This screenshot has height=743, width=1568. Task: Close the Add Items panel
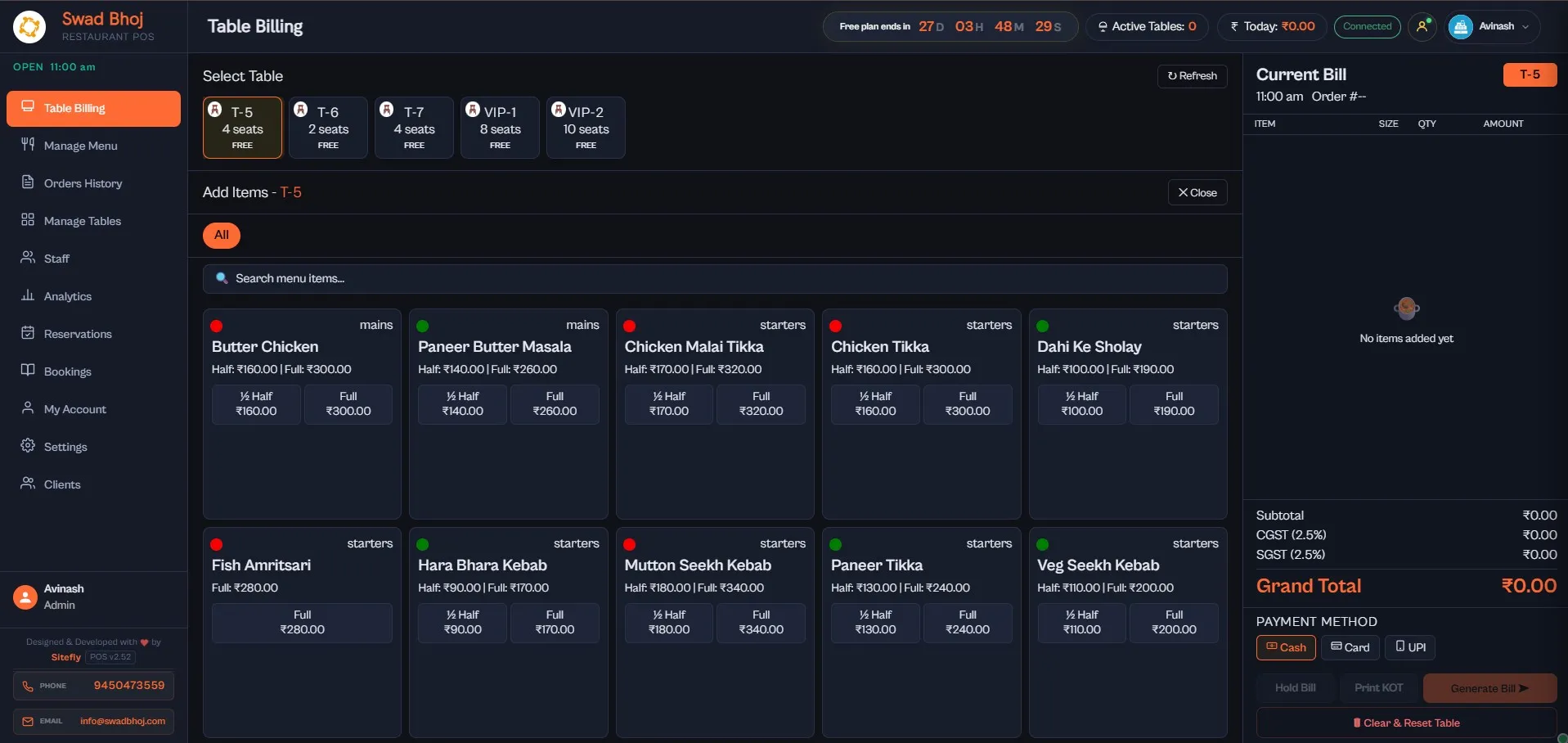[x=1197, y=192]
